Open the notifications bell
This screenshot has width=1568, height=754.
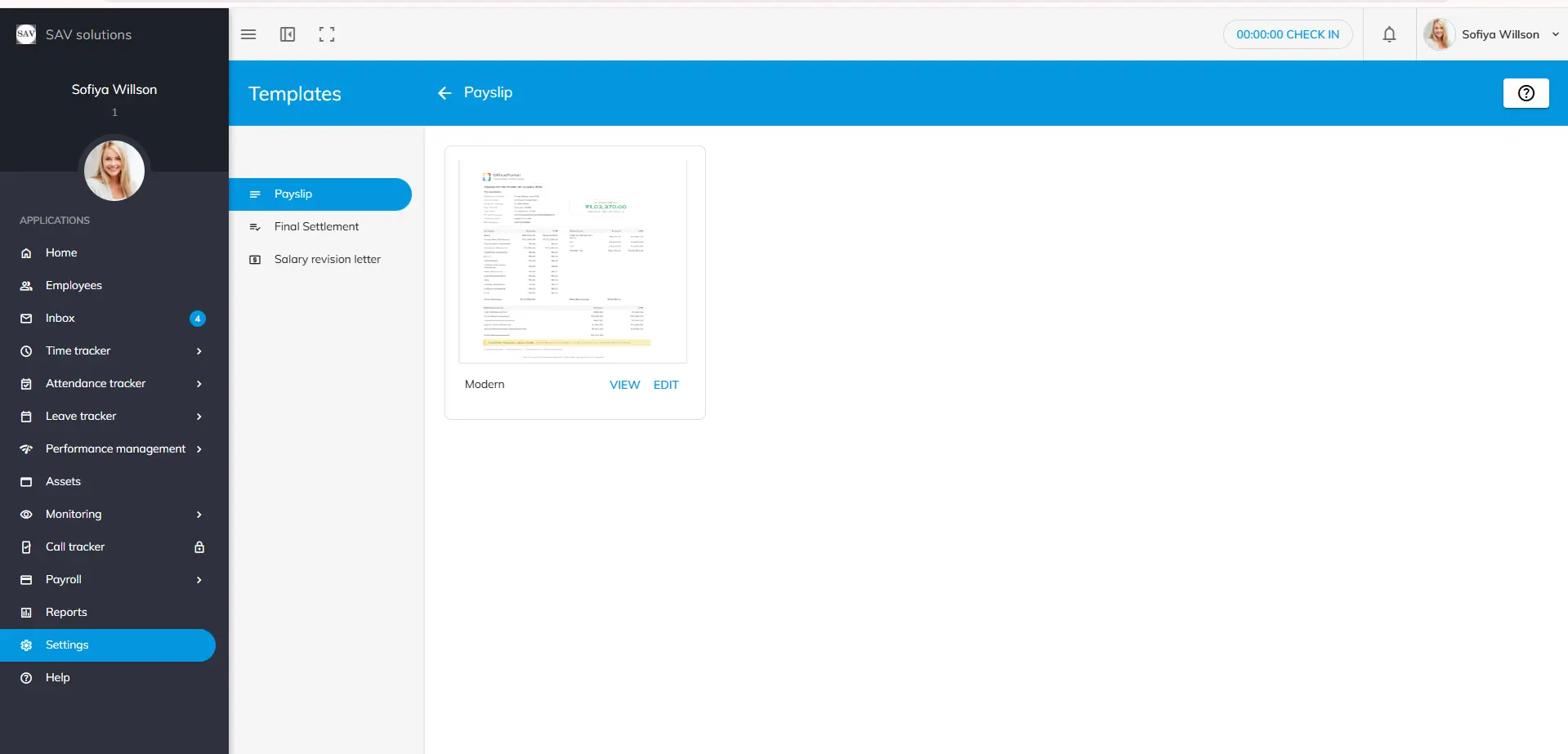tap(1389, 34)
